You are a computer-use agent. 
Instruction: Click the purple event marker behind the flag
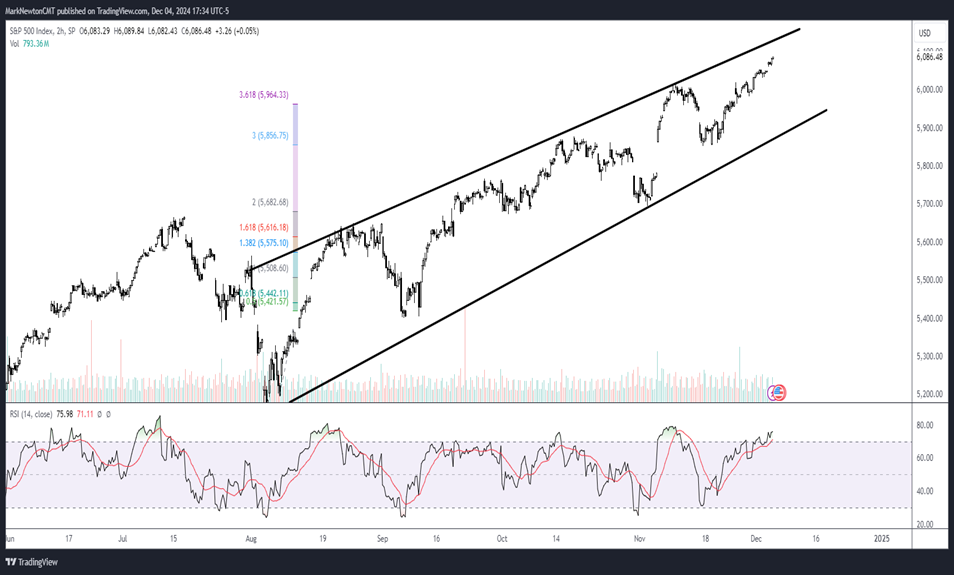[x=772, y=394]
